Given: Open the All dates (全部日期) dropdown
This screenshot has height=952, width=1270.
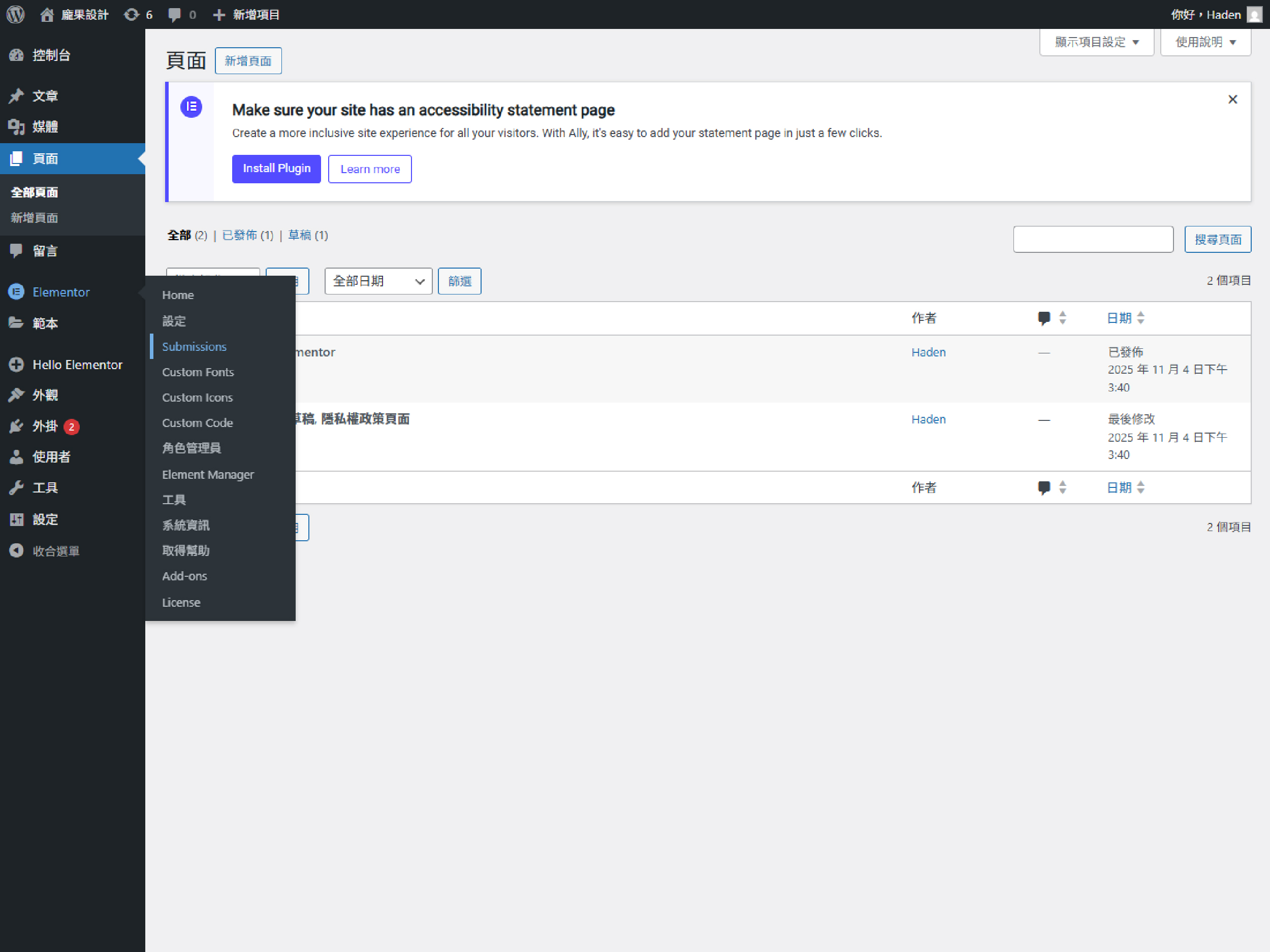Looking at the screenshot, I should [378, 281].
